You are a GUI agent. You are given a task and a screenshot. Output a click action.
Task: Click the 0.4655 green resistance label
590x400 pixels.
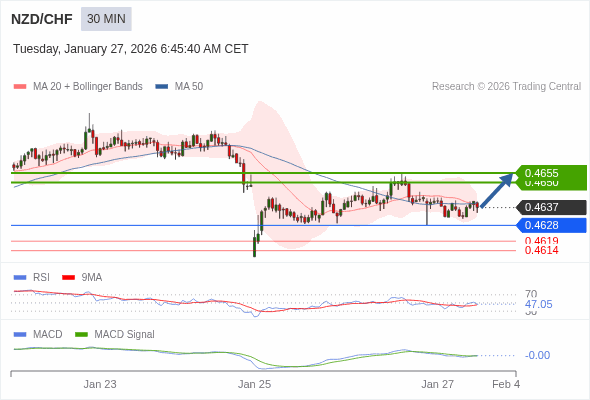551,173
